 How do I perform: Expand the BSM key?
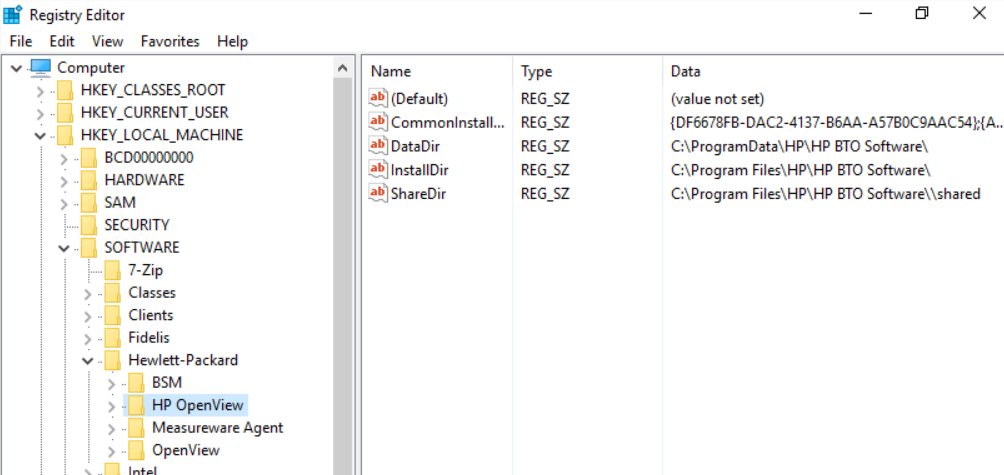111,383
